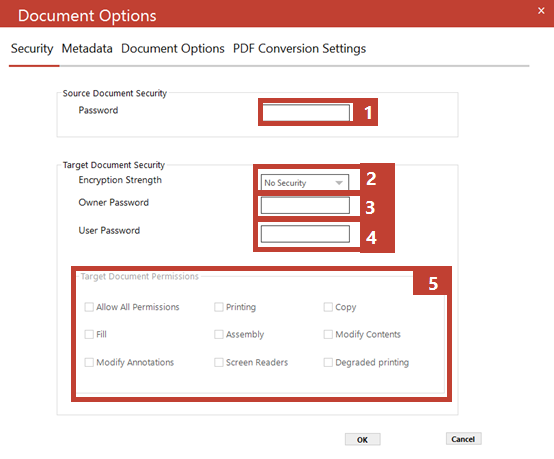Image resolution: width=554 pixels, height=459 pixels.
Task: Go to PDF Conversion Settings tab
Action: click(299, 48)
